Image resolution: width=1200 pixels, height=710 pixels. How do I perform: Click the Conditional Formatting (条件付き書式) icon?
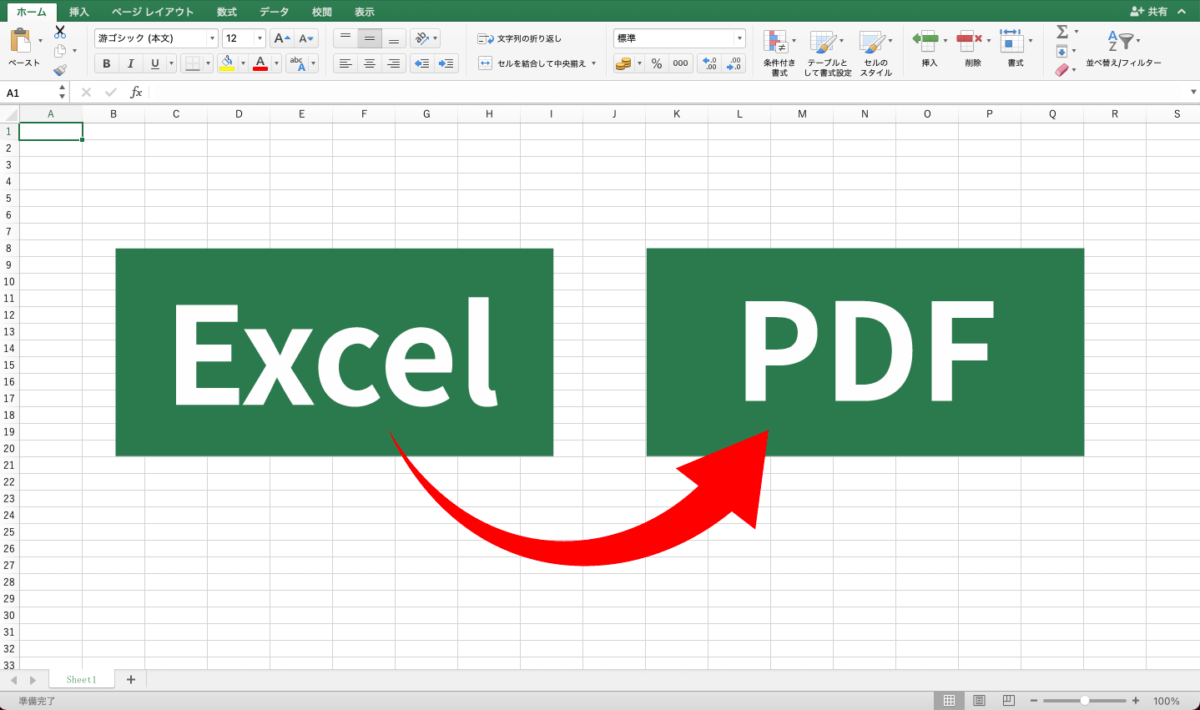click(x=775, y=41)
